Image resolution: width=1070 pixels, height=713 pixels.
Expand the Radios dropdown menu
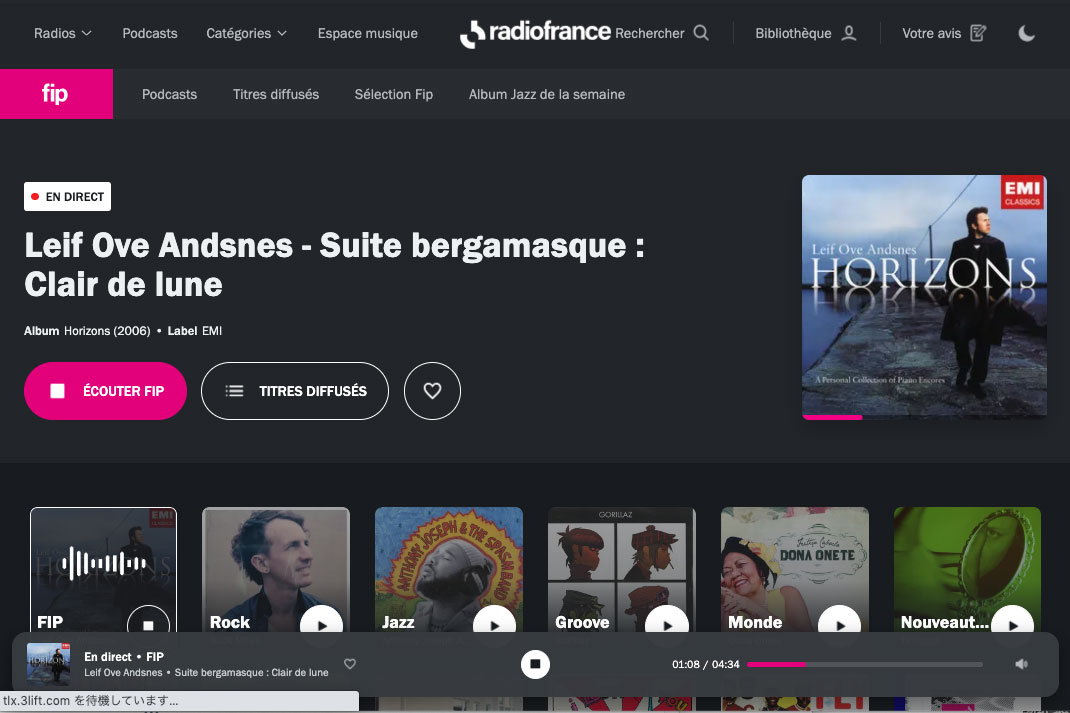click(62, 33)
